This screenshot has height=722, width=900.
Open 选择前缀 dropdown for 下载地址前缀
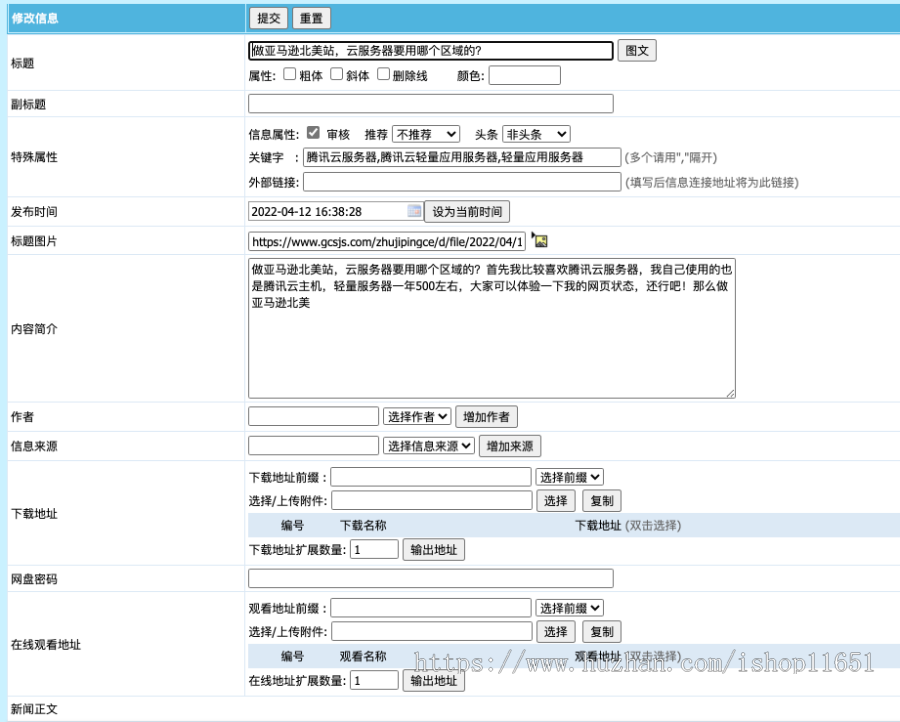tap(569, 477)
